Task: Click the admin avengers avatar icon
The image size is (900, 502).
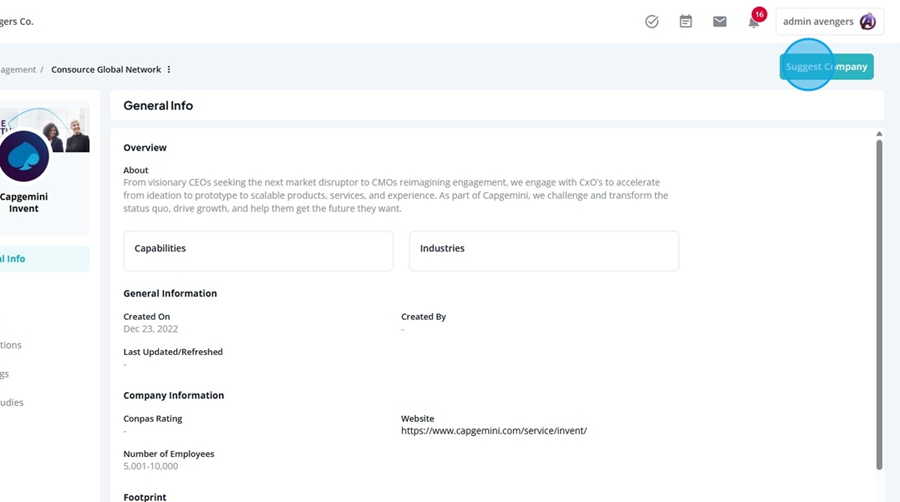Action: (x=867, y=22)
